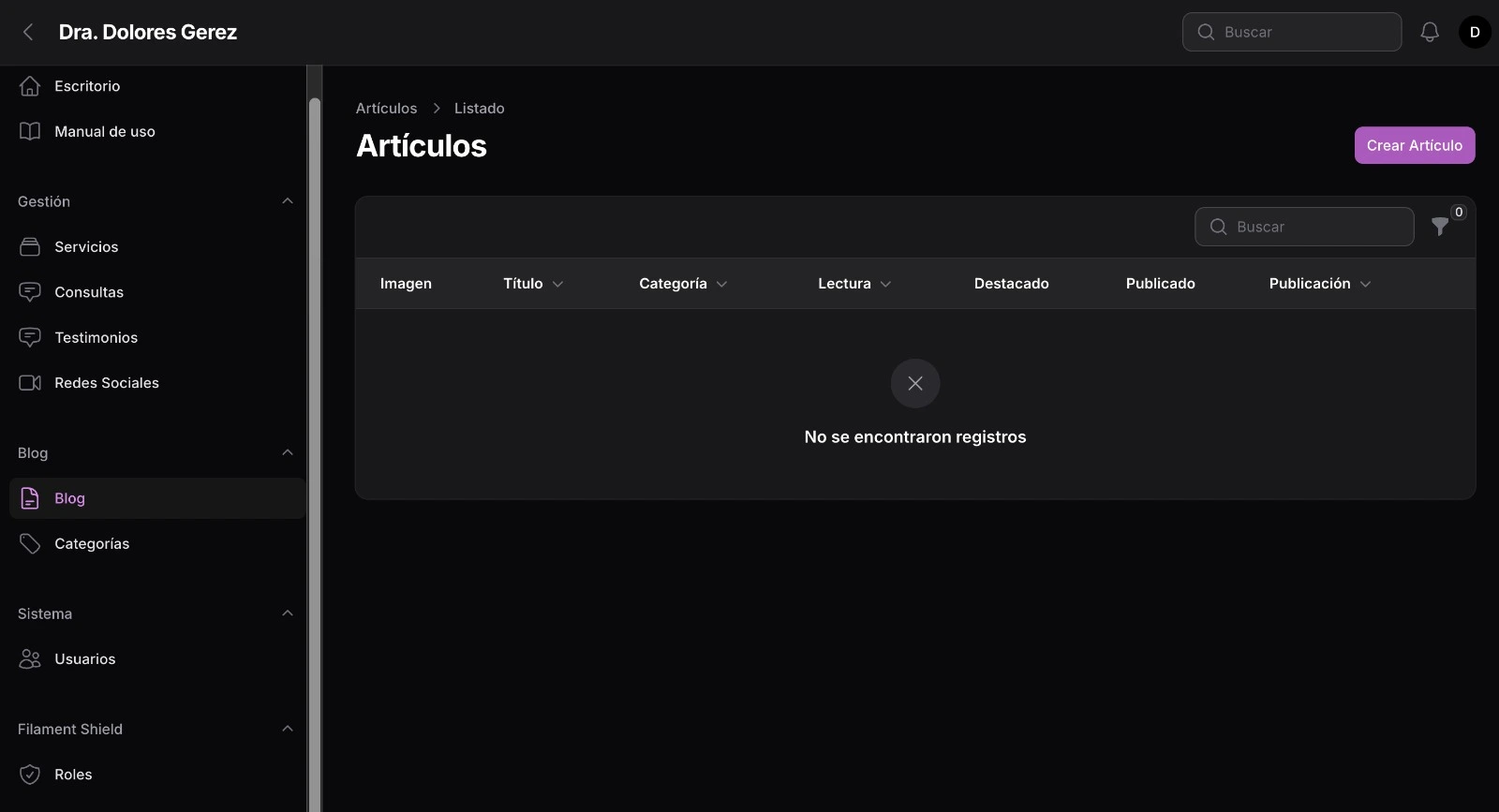Click the Categorías tag icon
The width and height of the screenshot is (1499, 812).
pyautogui.click(x=30, y=544)
